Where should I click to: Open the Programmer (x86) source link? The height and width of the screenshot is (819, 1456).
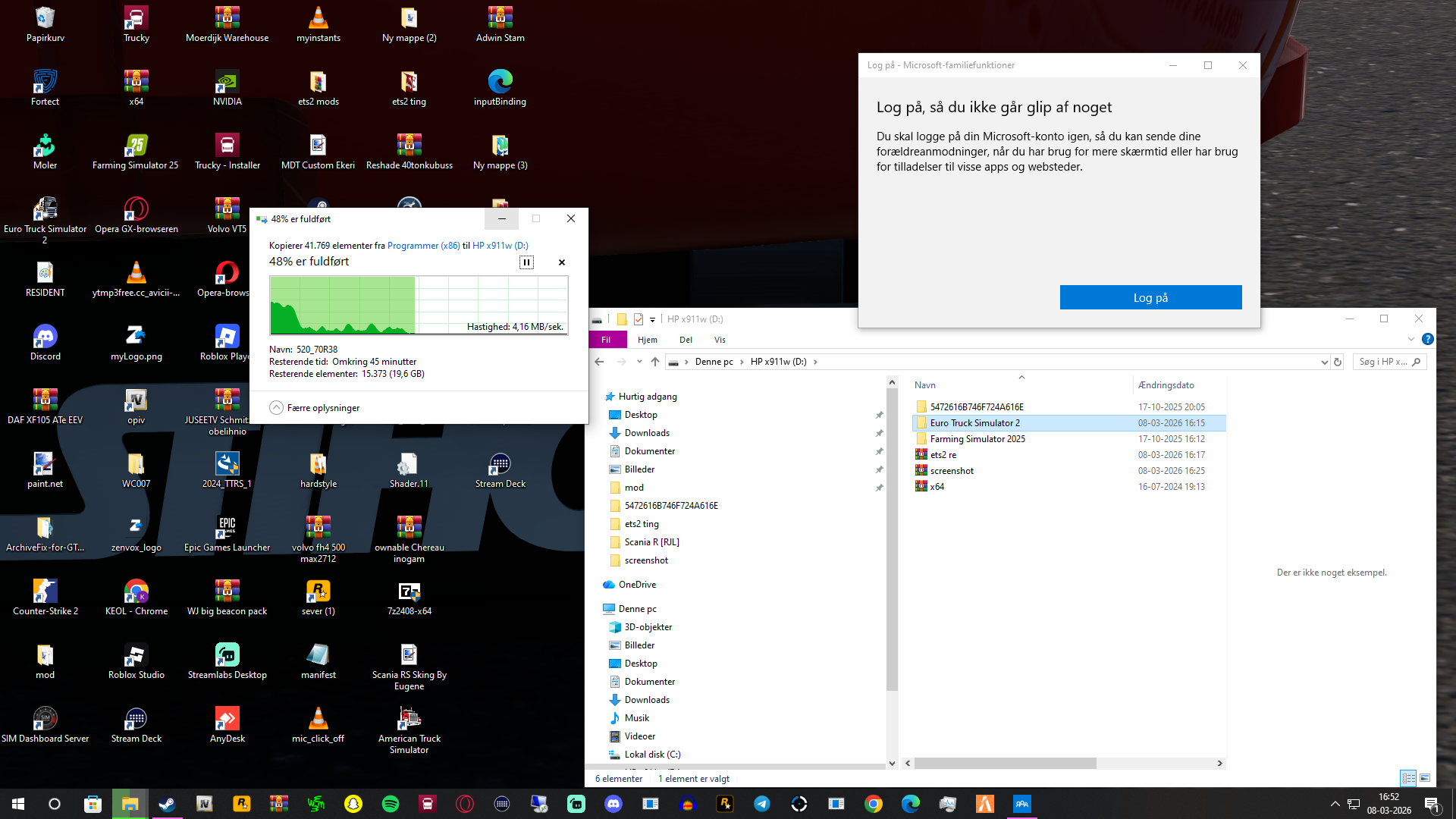423,246
